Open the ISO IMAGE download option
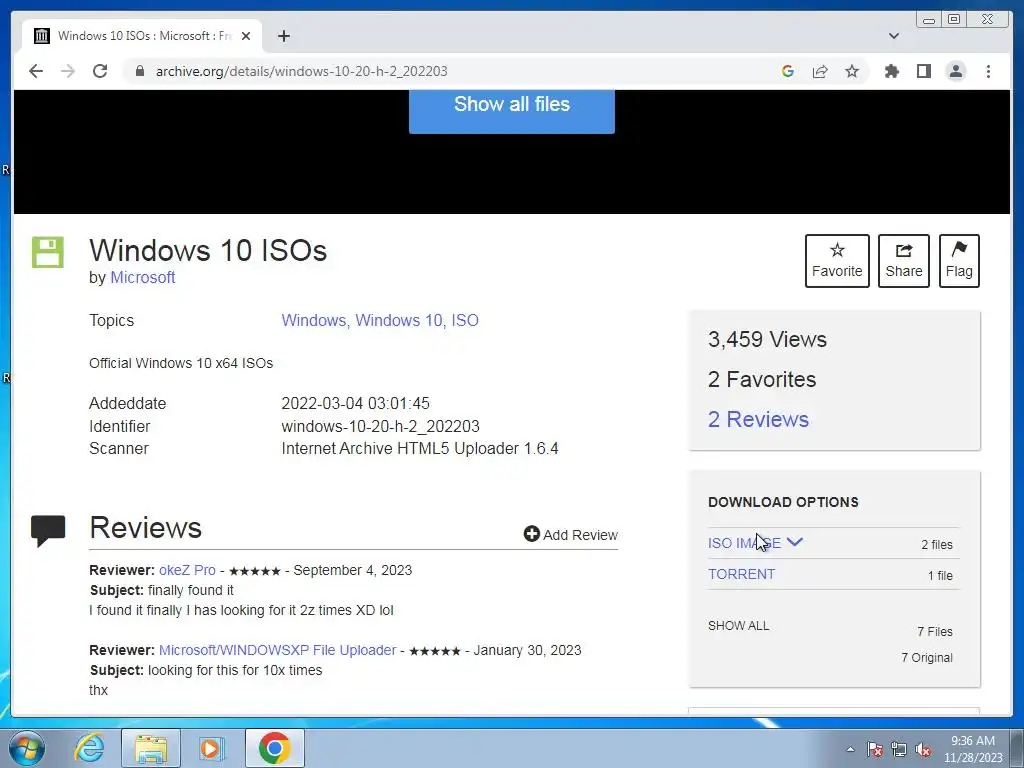The image size is (1024, 768). click(744, 543)
